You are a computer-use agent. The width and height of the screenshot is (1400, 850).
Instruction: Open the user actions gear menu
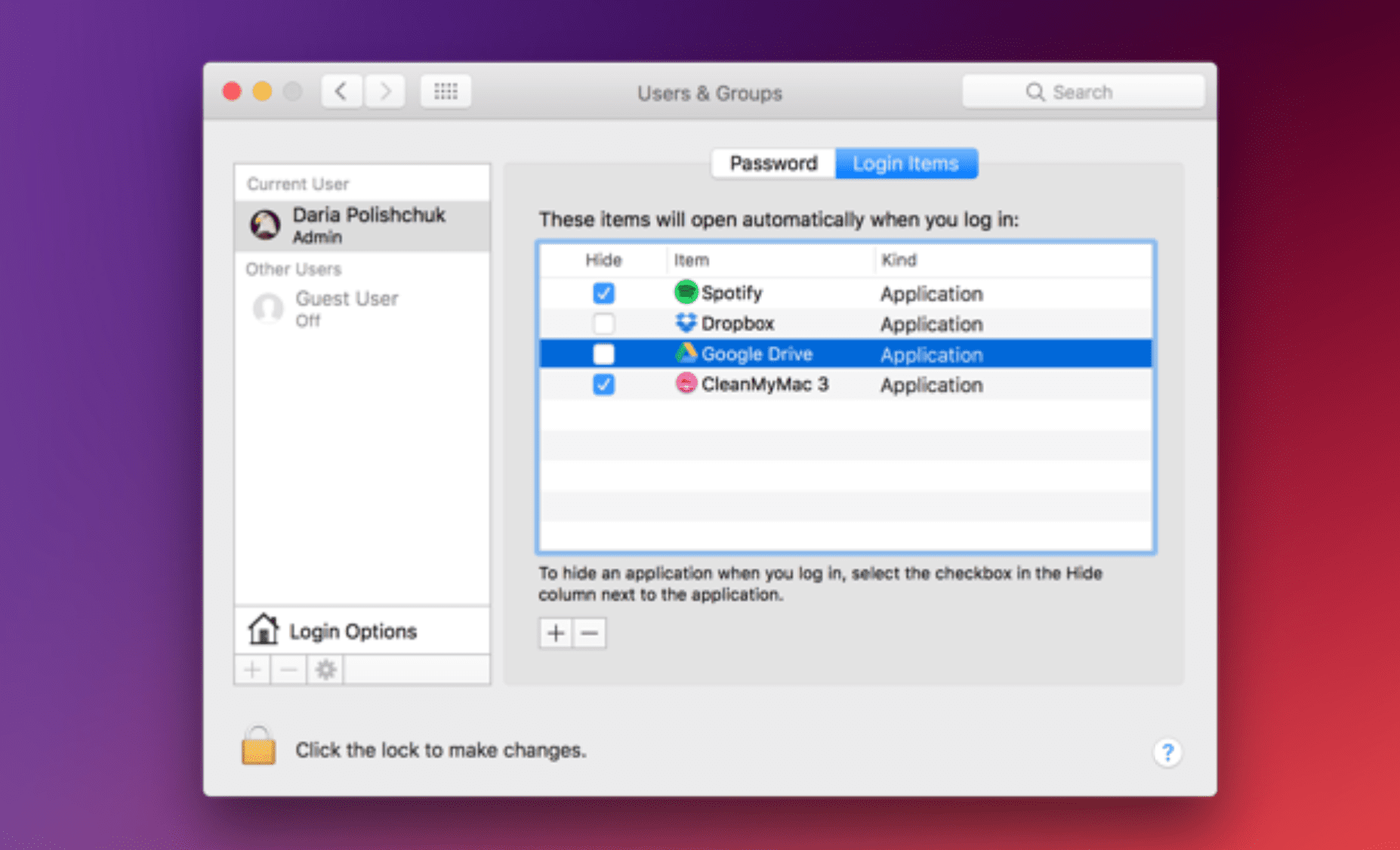pyautogui.click(x=325, y=670)
